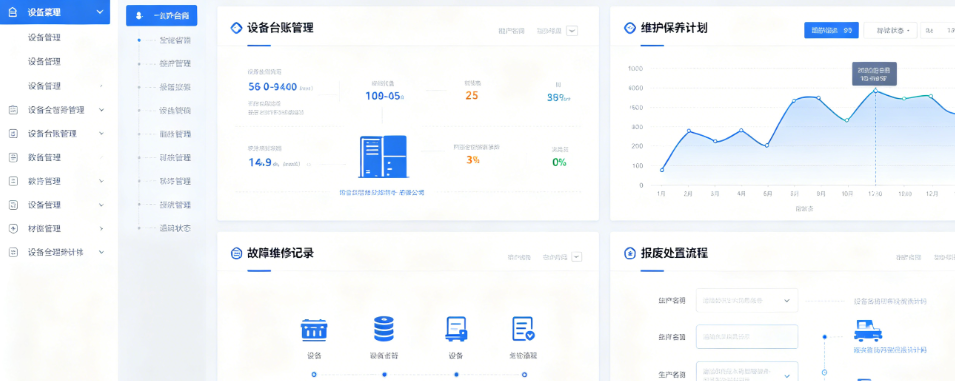Click the storefront icon in 故障维修记录 card

(x=314, y=330)
